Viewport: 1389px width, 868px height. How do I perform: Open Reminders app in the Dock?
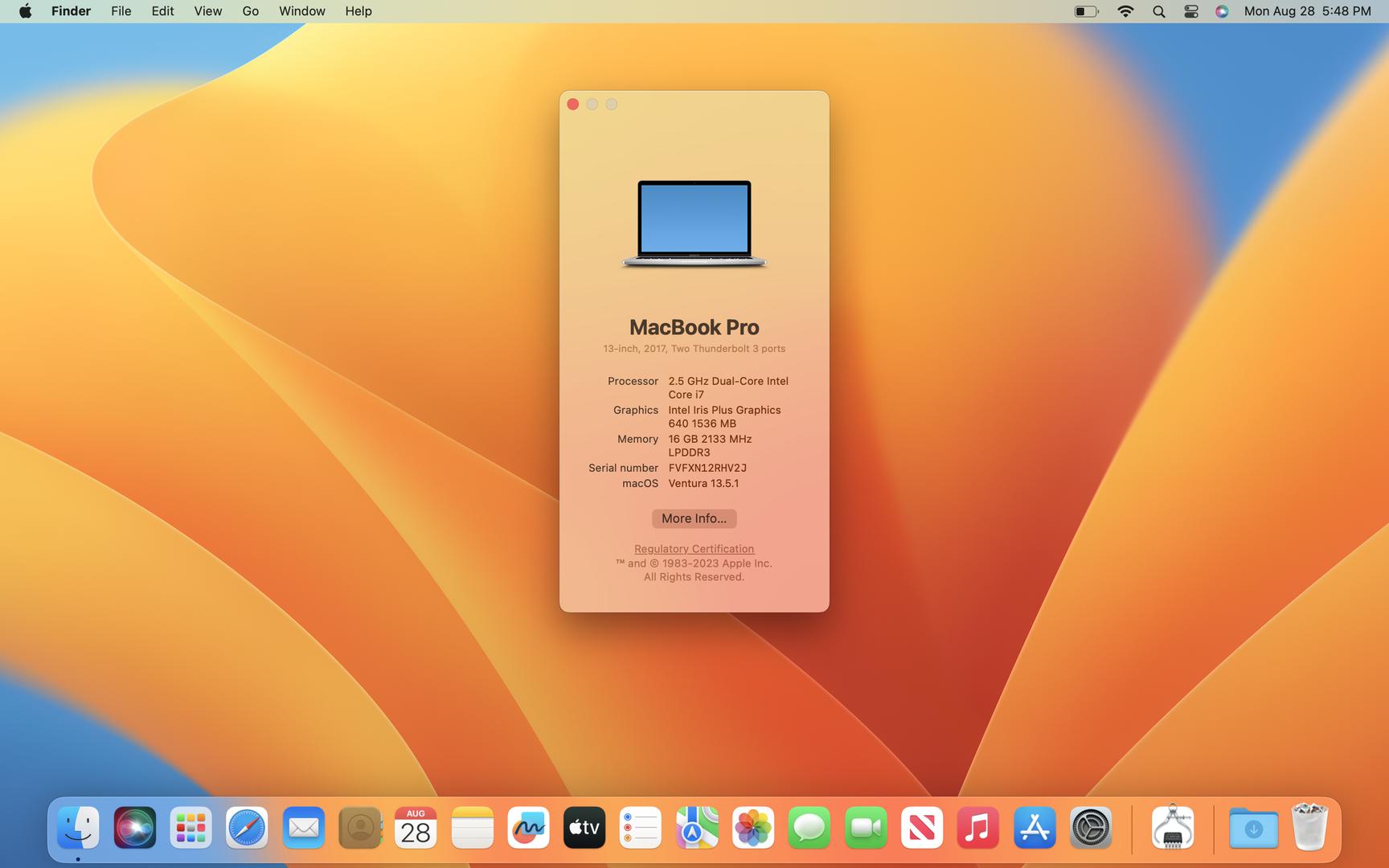pos(641,828)
